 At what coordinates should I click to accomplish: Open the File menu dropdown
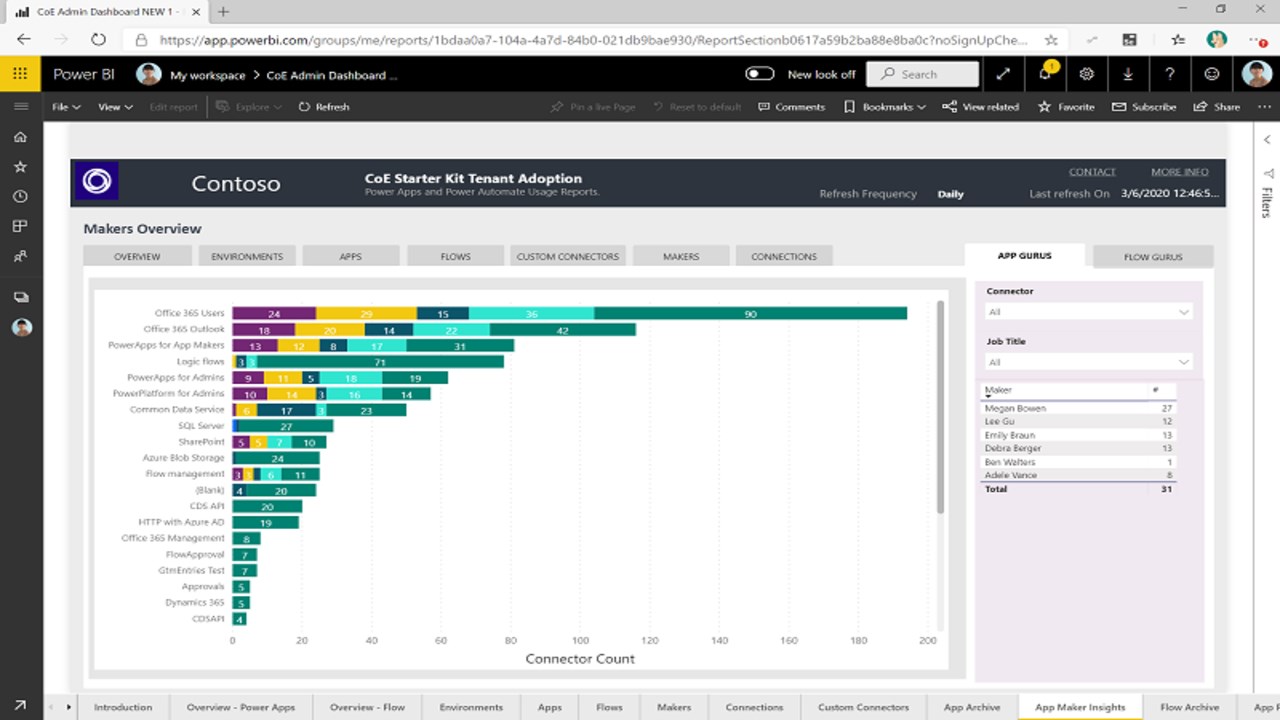coord(66,106)
